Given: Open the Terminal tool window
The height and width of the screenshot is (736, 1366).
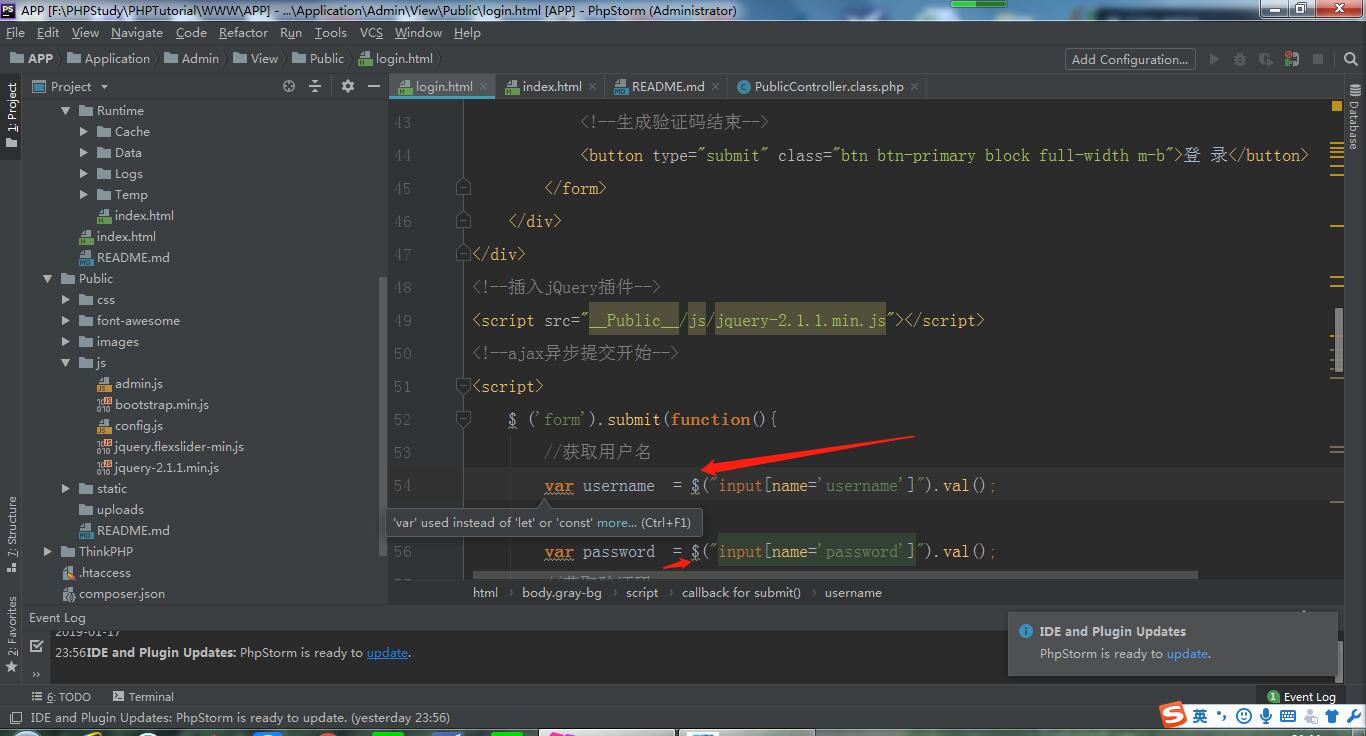Looking at the screenshot, I should click(143, 697).
